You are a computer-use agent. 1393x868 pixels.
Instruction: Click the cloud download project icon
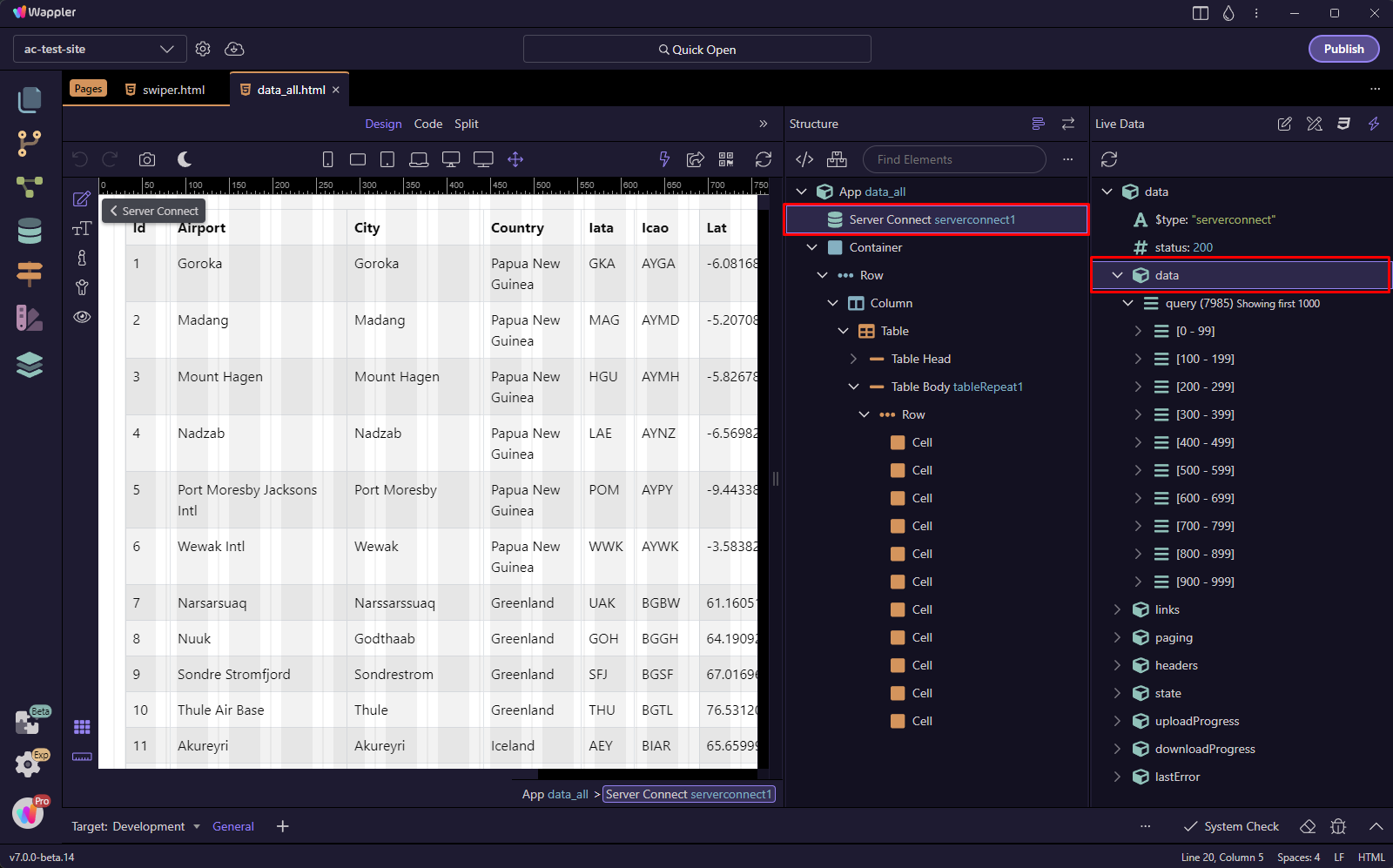234,49
